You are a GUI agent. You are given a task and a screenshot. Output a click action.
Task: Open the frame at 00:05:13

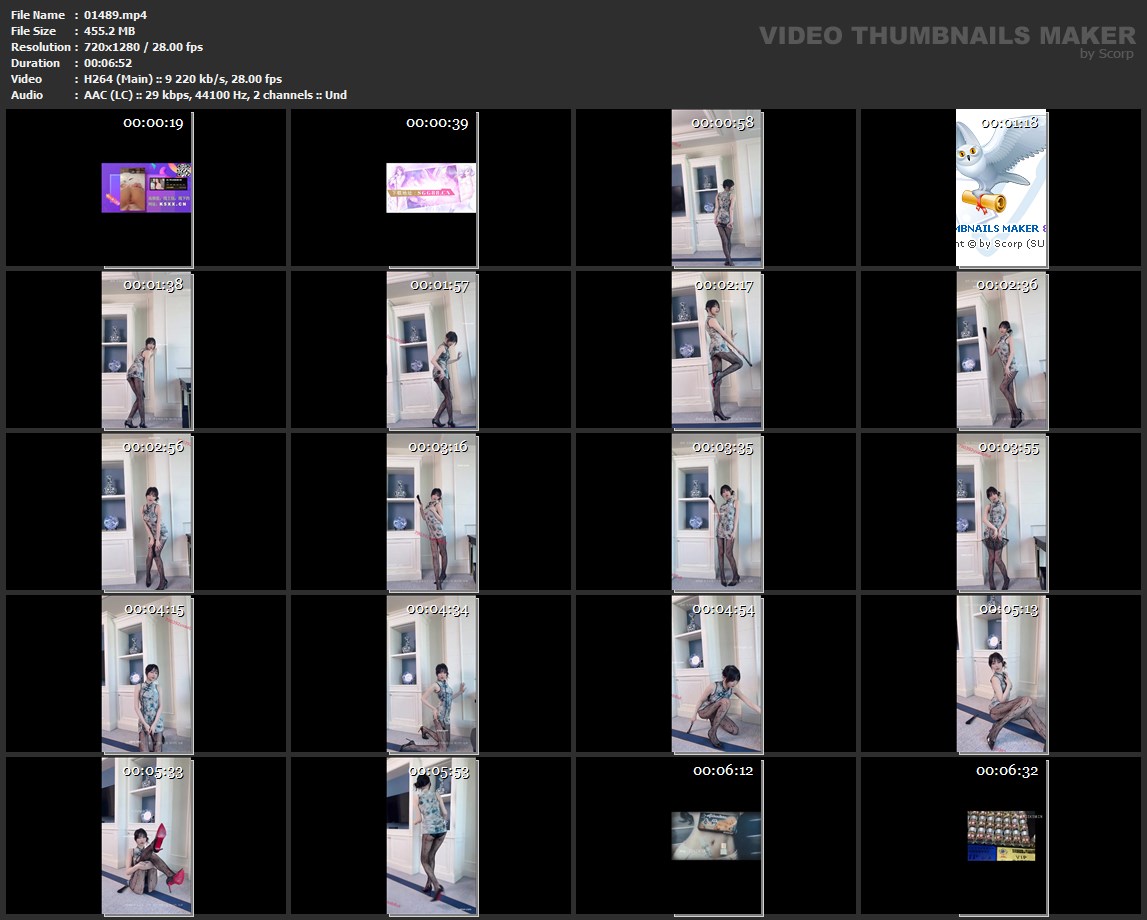pos(1001,675)
